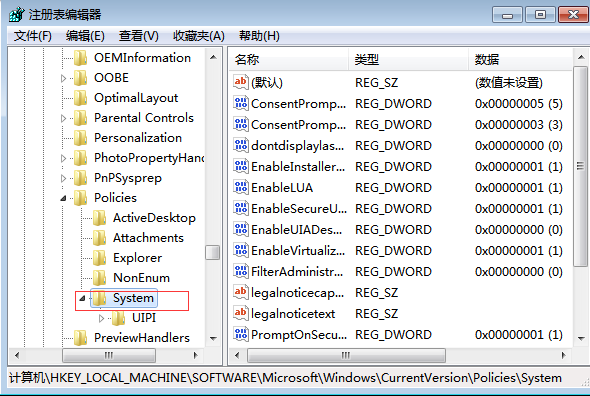
Task: Collapse the System node
Action: pos(82,298)
